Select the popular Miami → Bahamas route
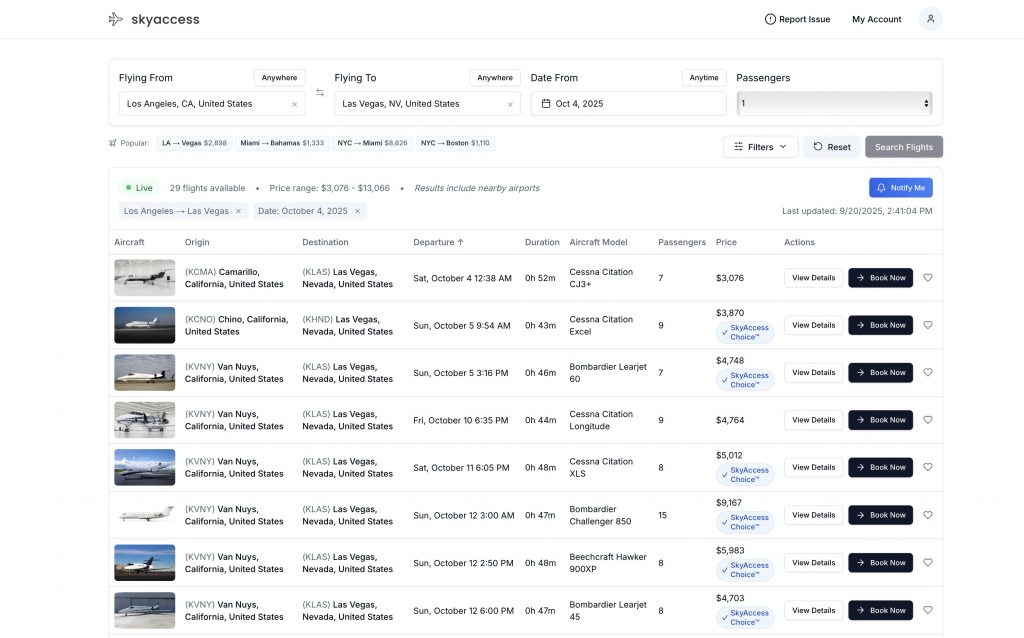Viewport: 1024px width, 638px height. 282,143
